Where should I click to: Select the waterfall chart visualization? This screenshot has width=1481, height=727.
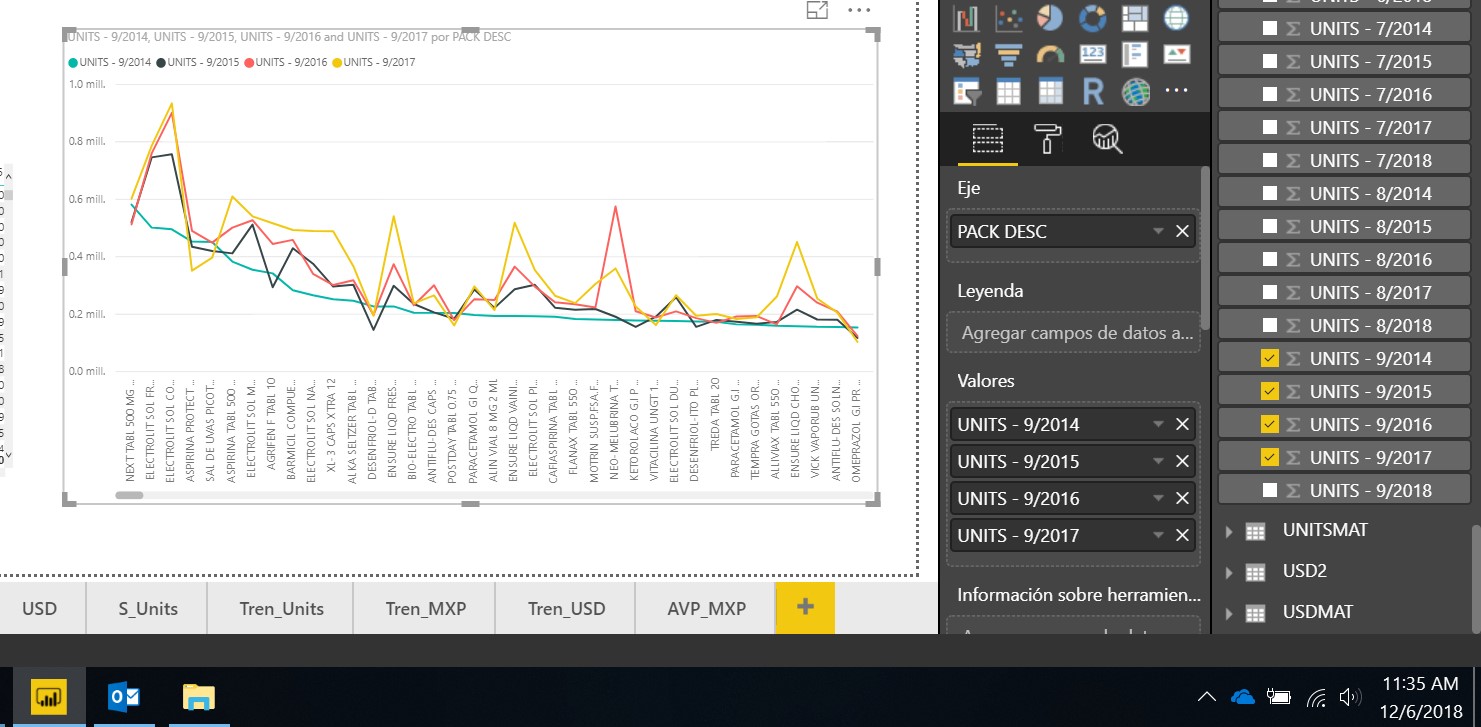[x=967, y=18]
